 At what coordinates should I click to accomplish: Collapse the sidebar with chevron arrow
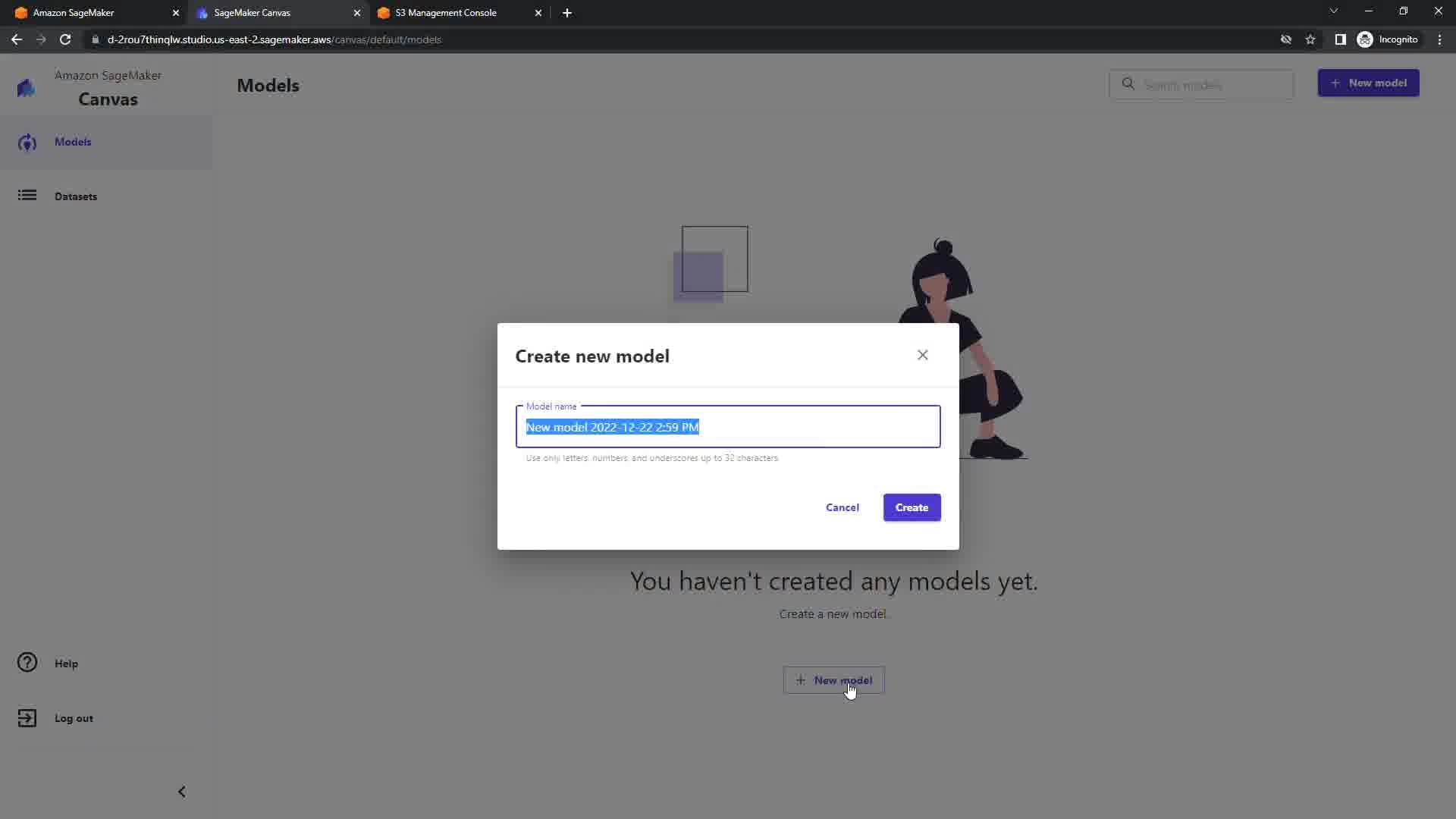tap(182, 792)
